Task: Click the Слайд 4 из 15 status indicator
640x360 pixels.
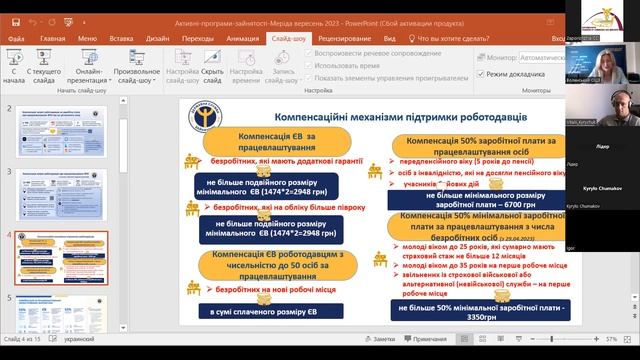Action: tap(22, 339)
